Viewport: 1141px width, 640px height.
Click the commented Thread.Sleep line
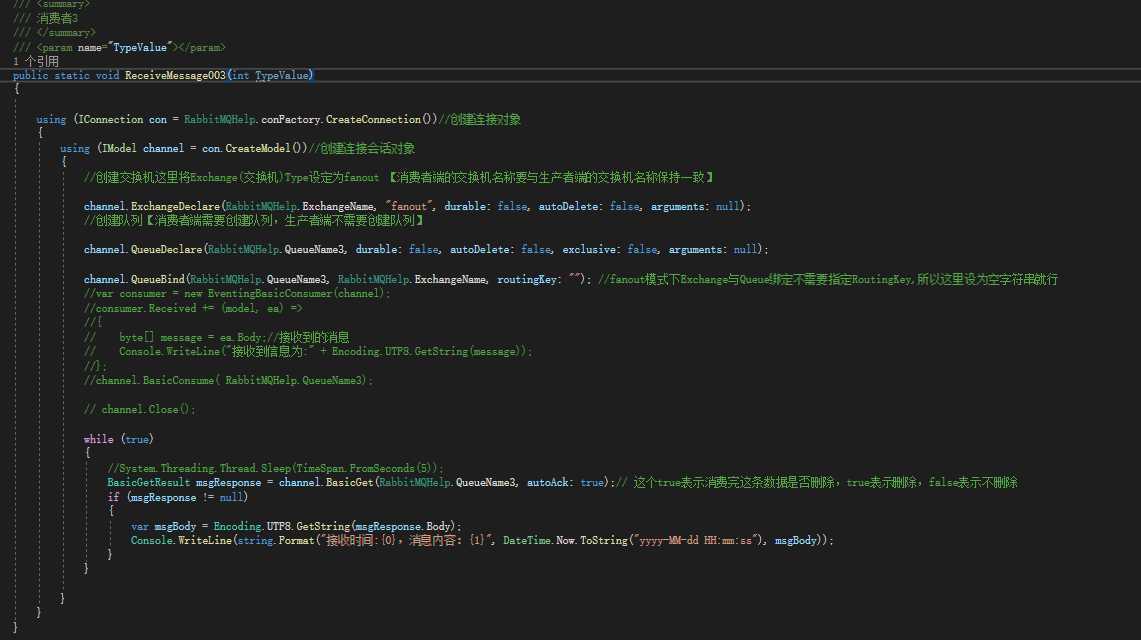coord(275,468)
